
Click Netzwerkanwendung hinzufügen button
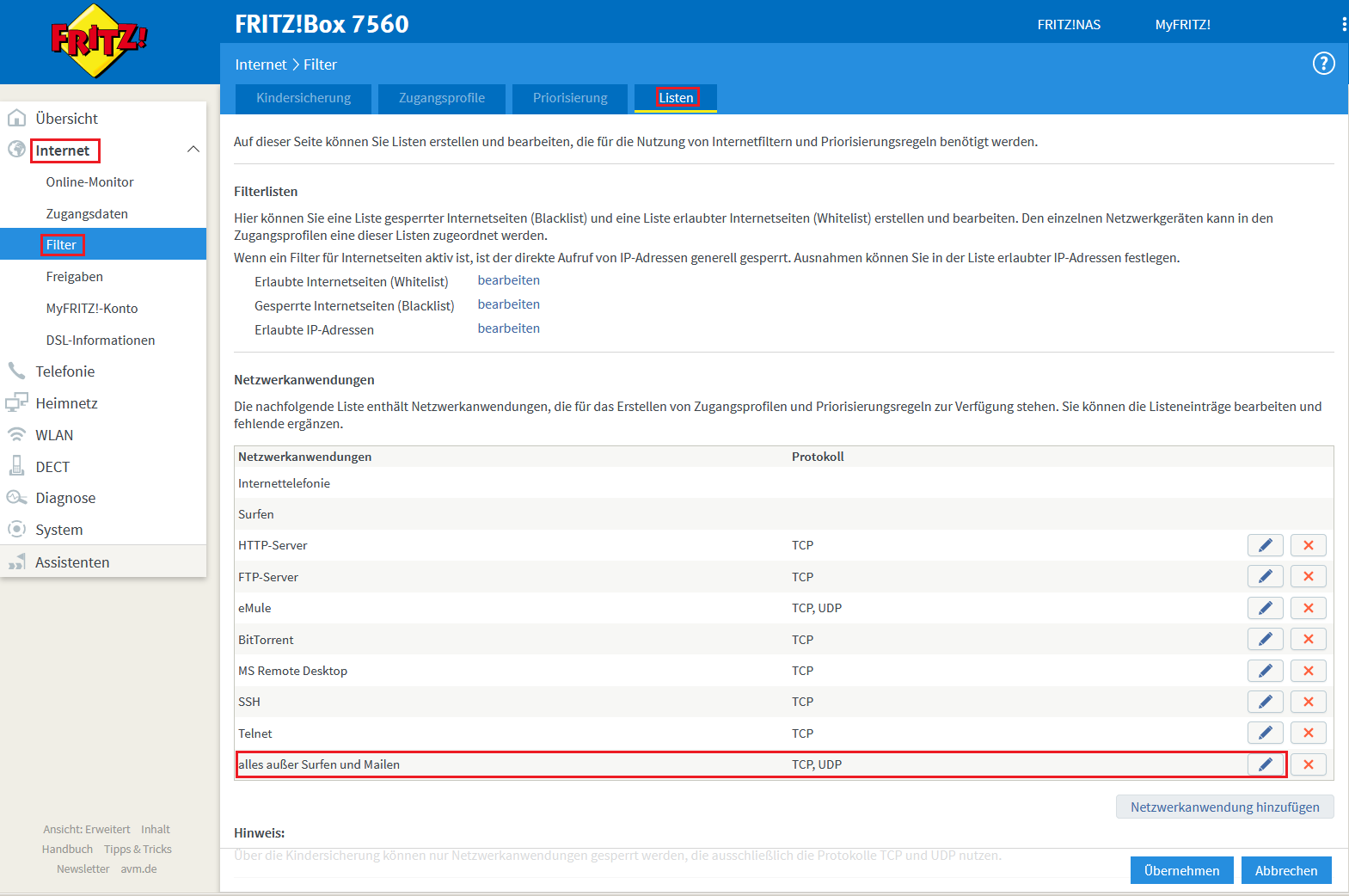pyautogui.click(x=1225, y=807)
